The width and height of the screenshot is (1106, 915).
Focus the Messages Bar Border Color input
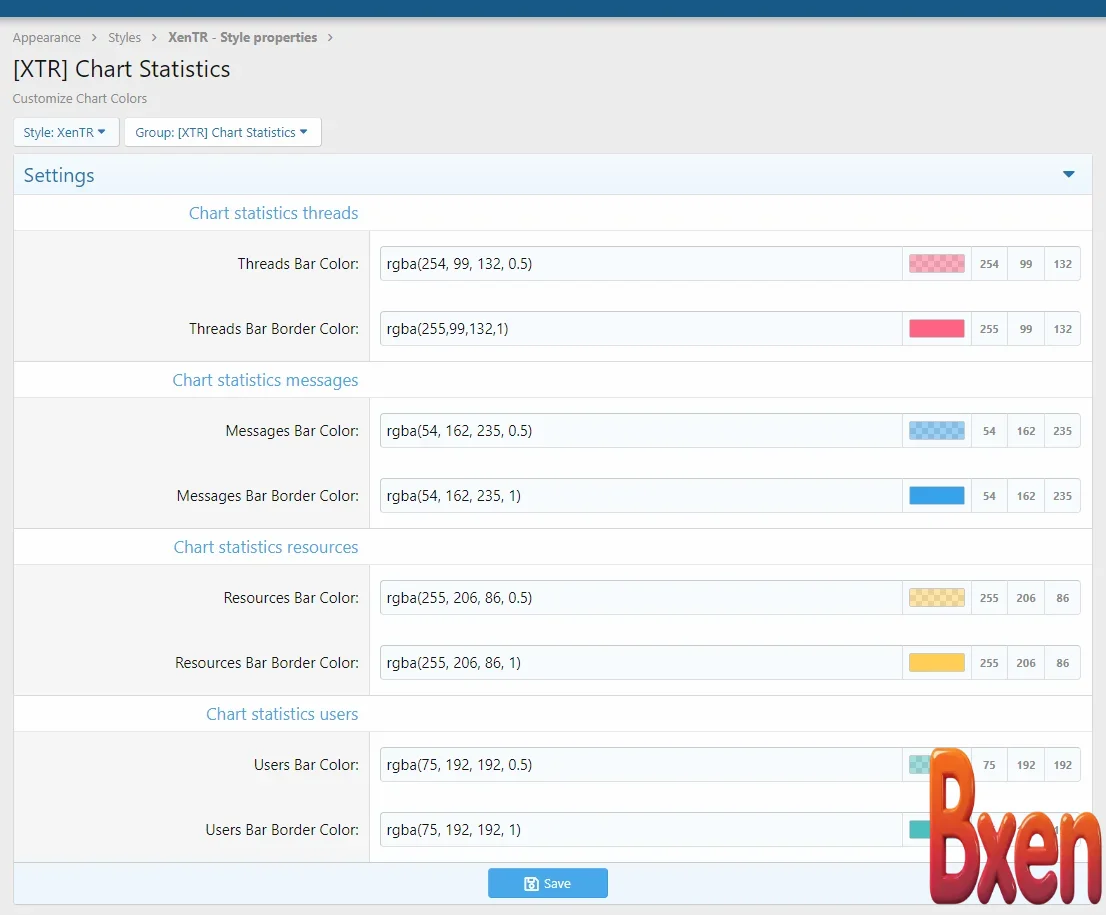coord(640,495)
